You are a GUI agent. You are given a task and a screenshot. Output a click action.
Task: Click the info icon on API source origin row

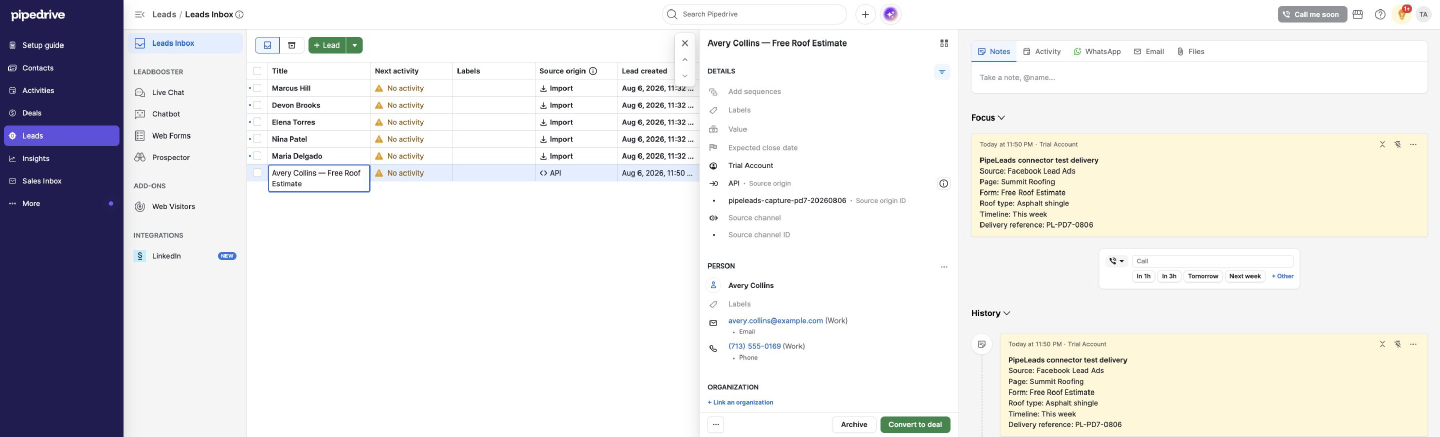tap(943, 184)
